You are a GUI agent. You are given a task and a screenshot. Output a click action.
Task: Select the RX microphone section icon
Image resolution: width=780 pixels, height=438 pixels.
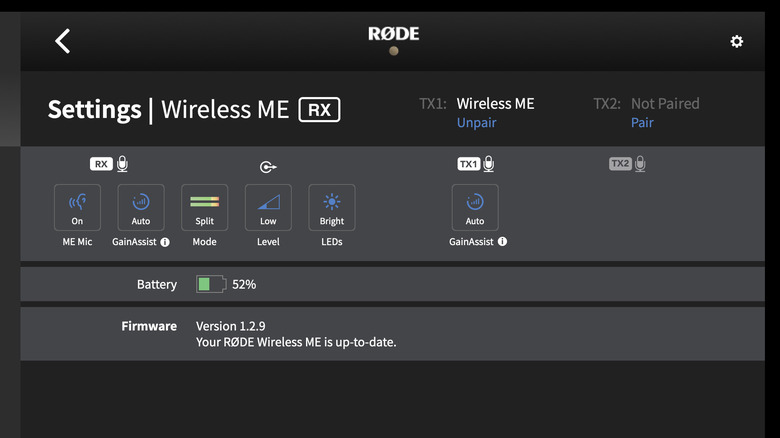point(110,164)
